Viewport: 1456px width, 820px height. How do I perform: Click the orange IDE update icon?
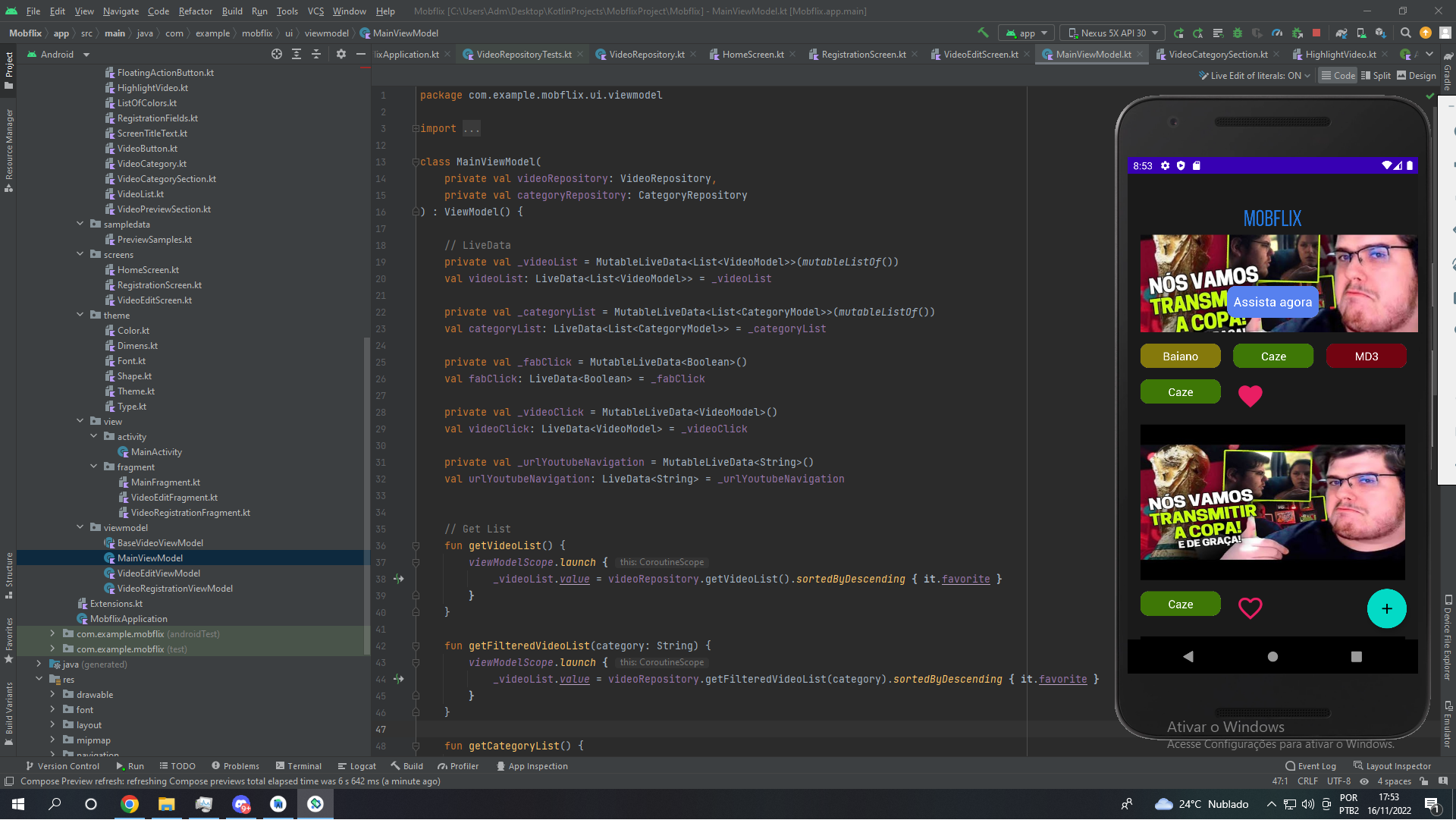pyautogui.click(x=1426, y=33)
